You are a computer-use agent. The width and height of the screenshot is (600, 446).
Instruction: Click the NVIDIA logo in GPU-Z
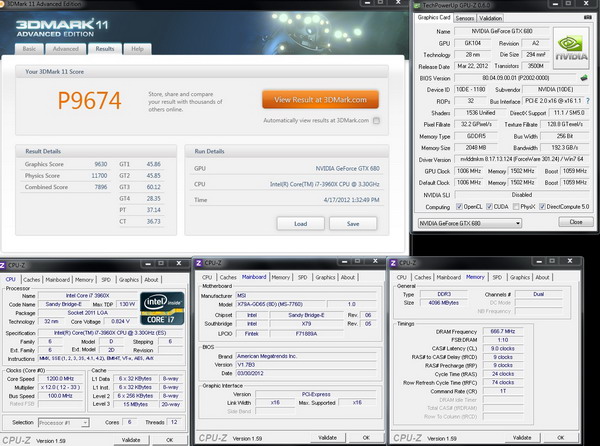pos(571,48)
